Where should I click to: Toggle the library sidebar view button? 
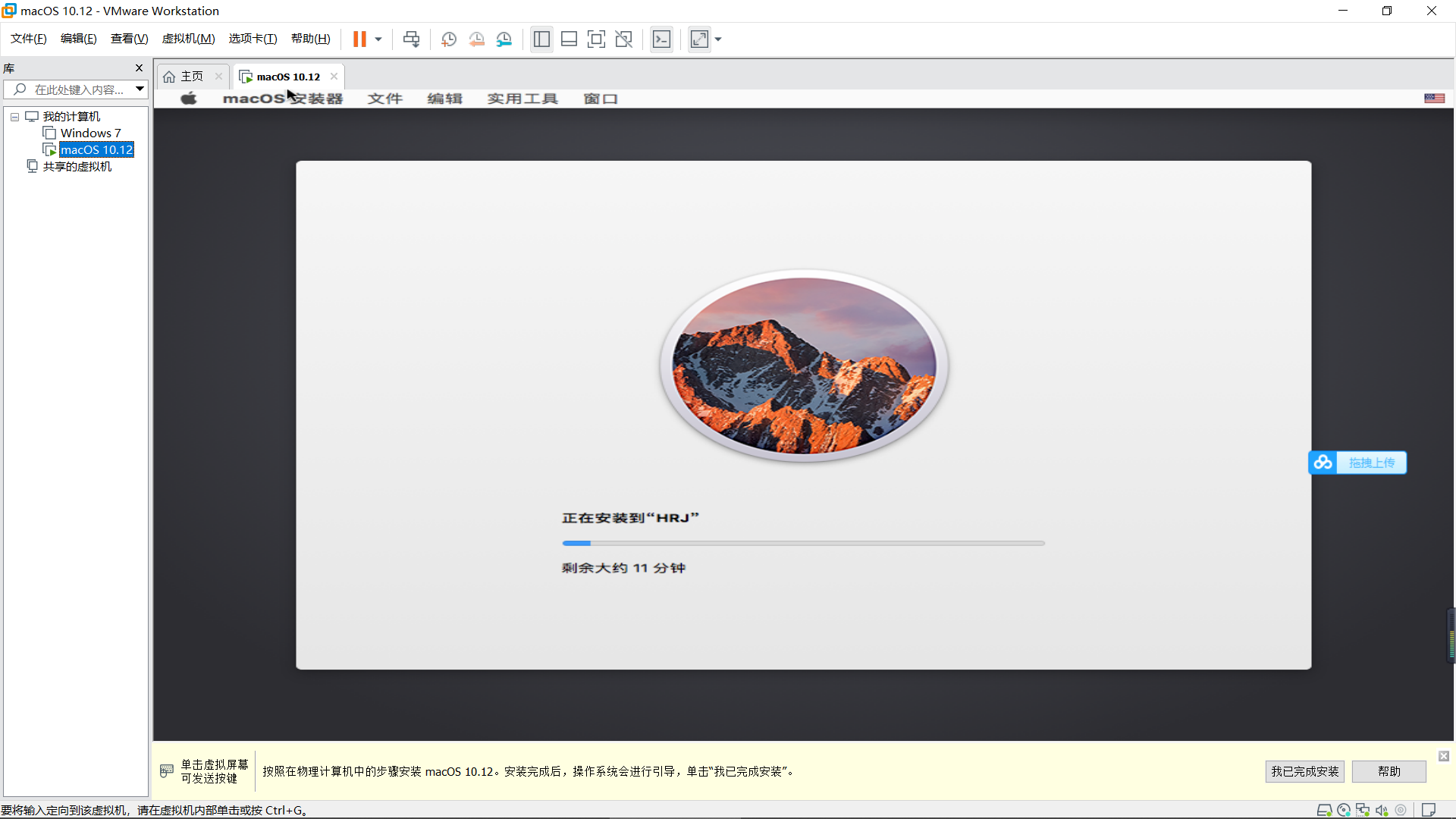point(541,39)
